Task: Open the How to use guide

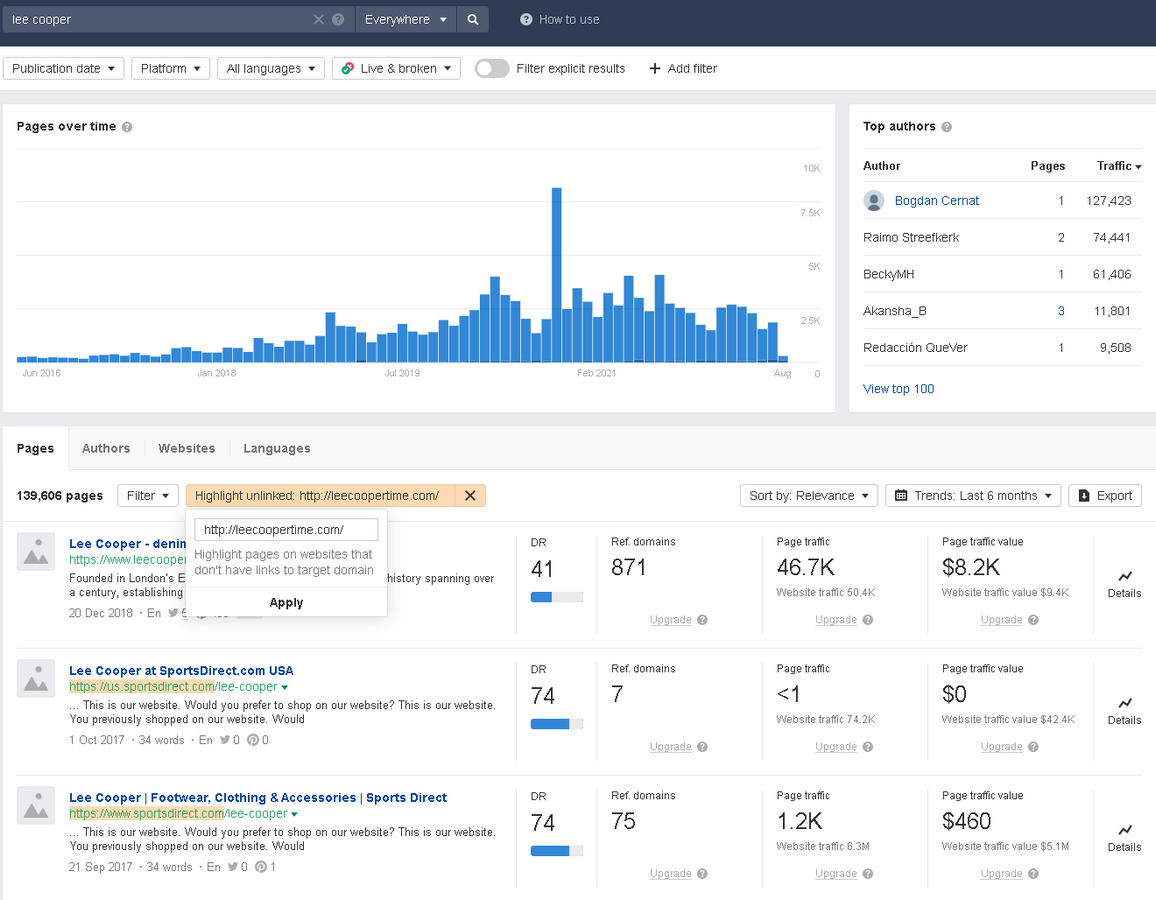Action: [560, 19]
